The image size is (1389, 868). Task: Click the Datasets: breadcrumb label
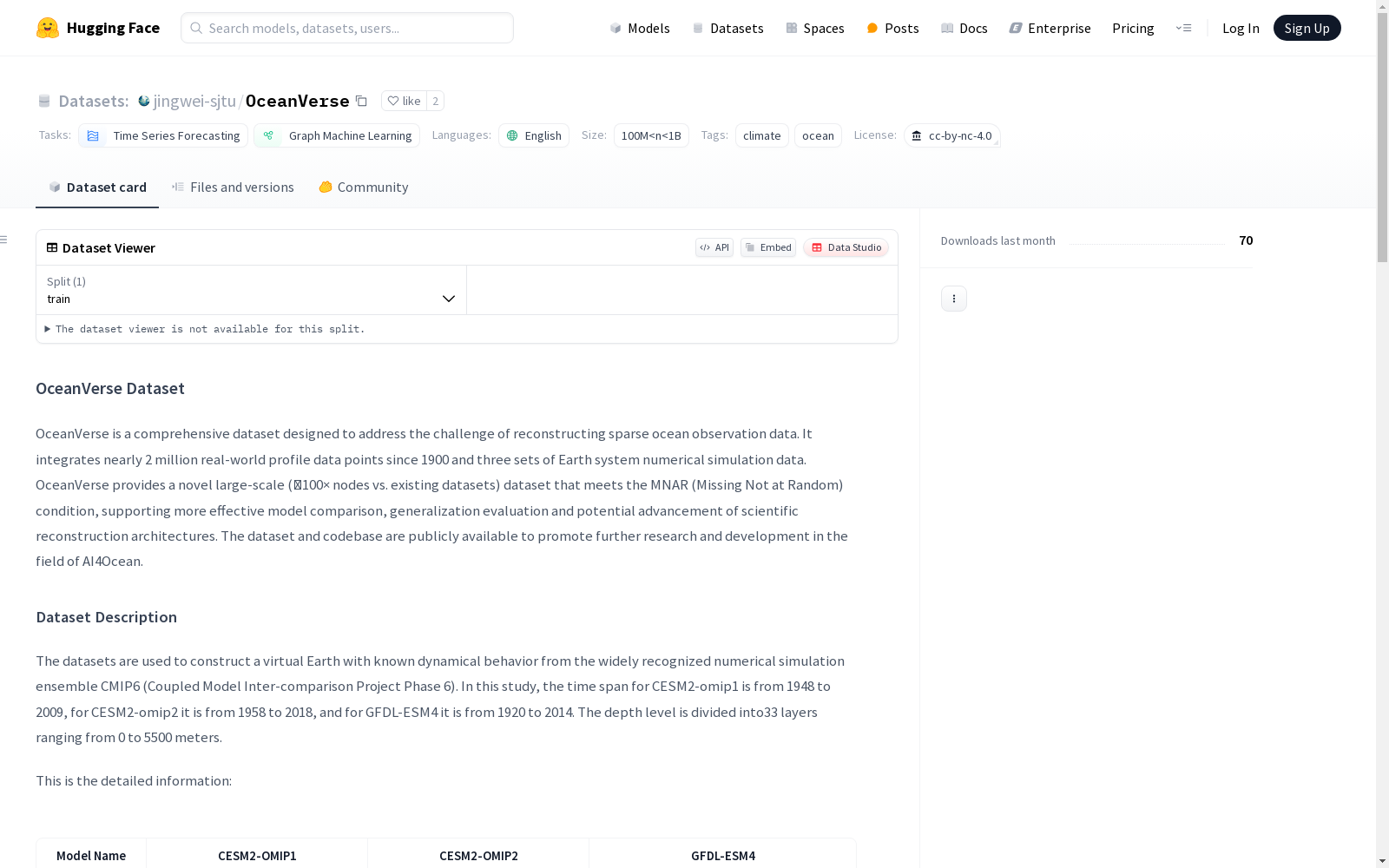[94, 101]
